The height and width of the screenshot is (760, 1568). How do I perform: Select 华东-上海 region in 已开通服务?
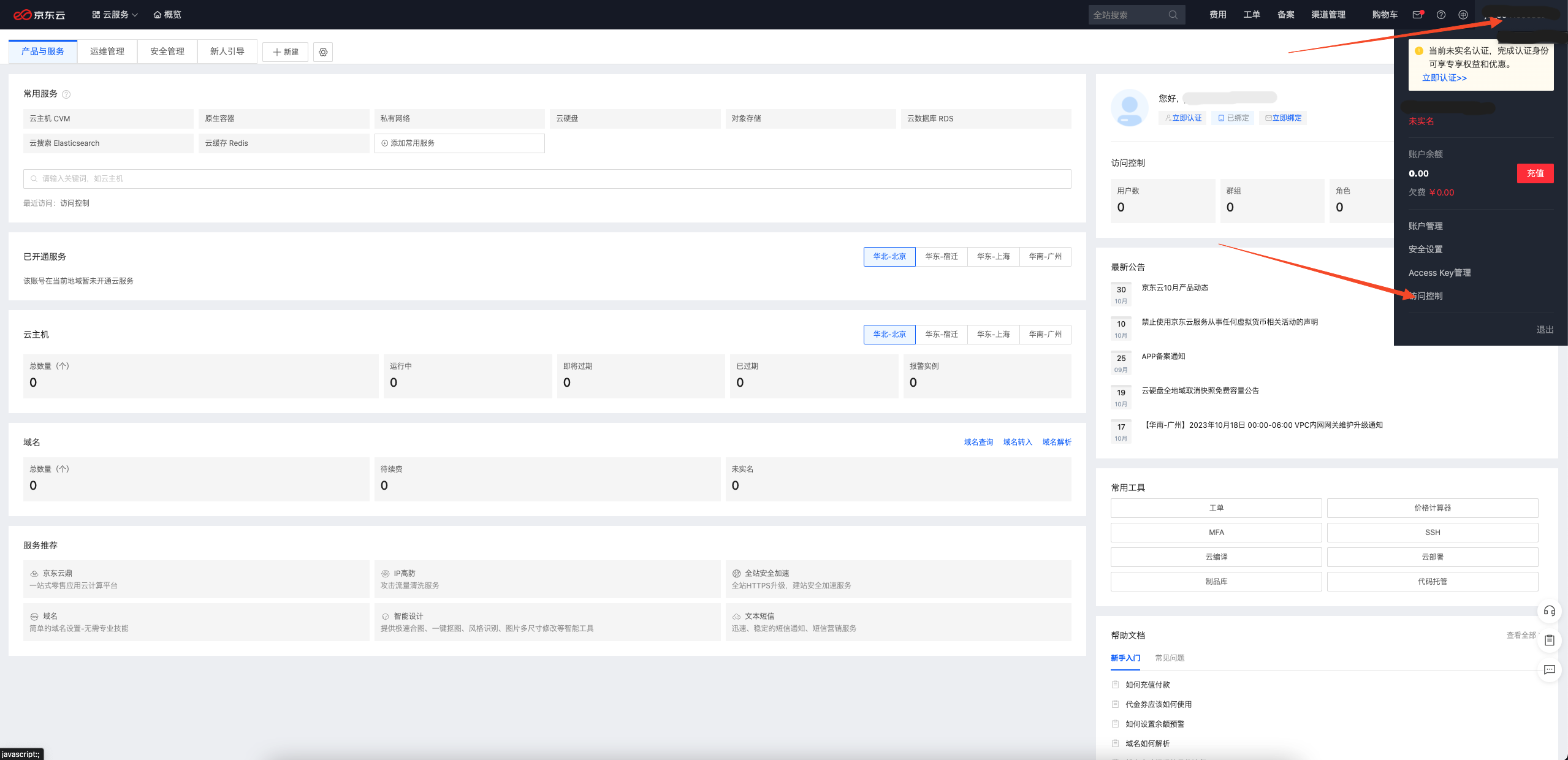pyautogui.click(x=993, y=257)
